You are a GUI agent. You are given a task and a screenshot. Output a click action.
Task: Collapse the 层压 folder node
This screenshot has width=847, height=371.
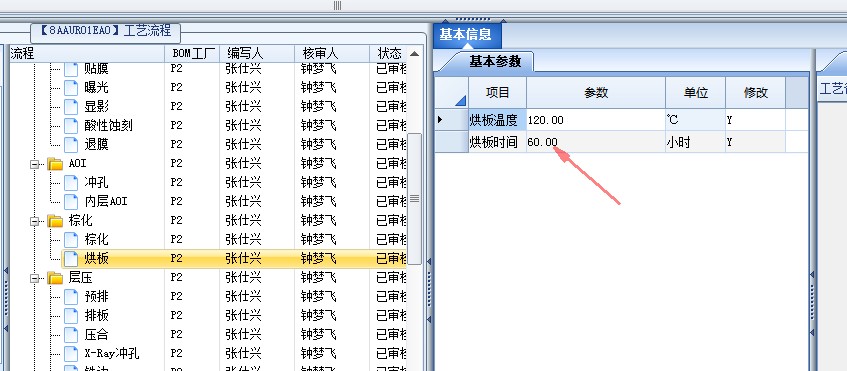(x=35, y=278)
